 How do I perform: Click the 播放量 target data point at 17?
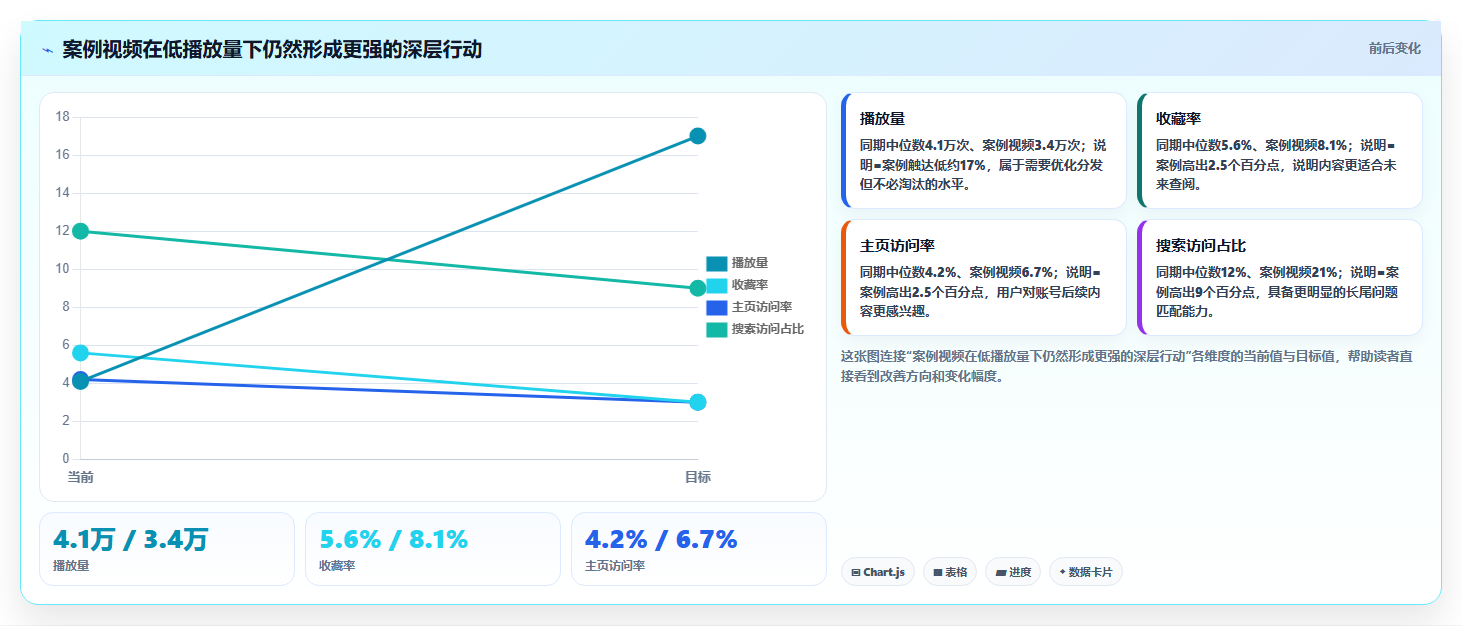tap(698, 136)
